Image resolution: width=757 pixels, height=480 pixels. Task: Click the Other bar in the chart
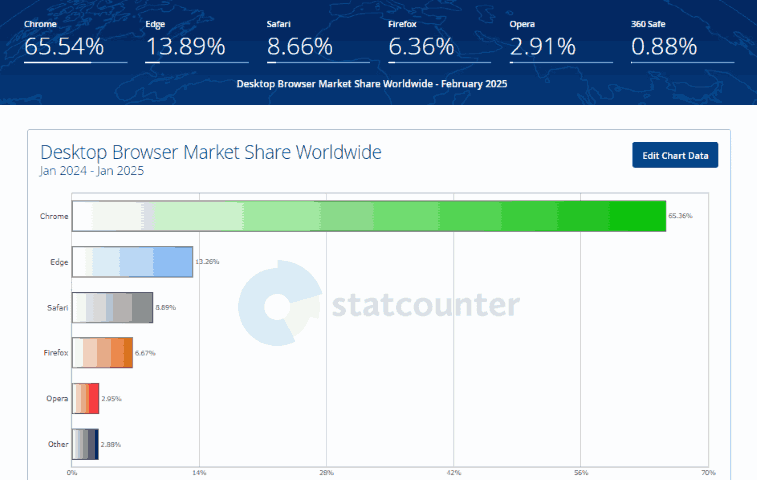pyautogui.click(x=85, y=444)
